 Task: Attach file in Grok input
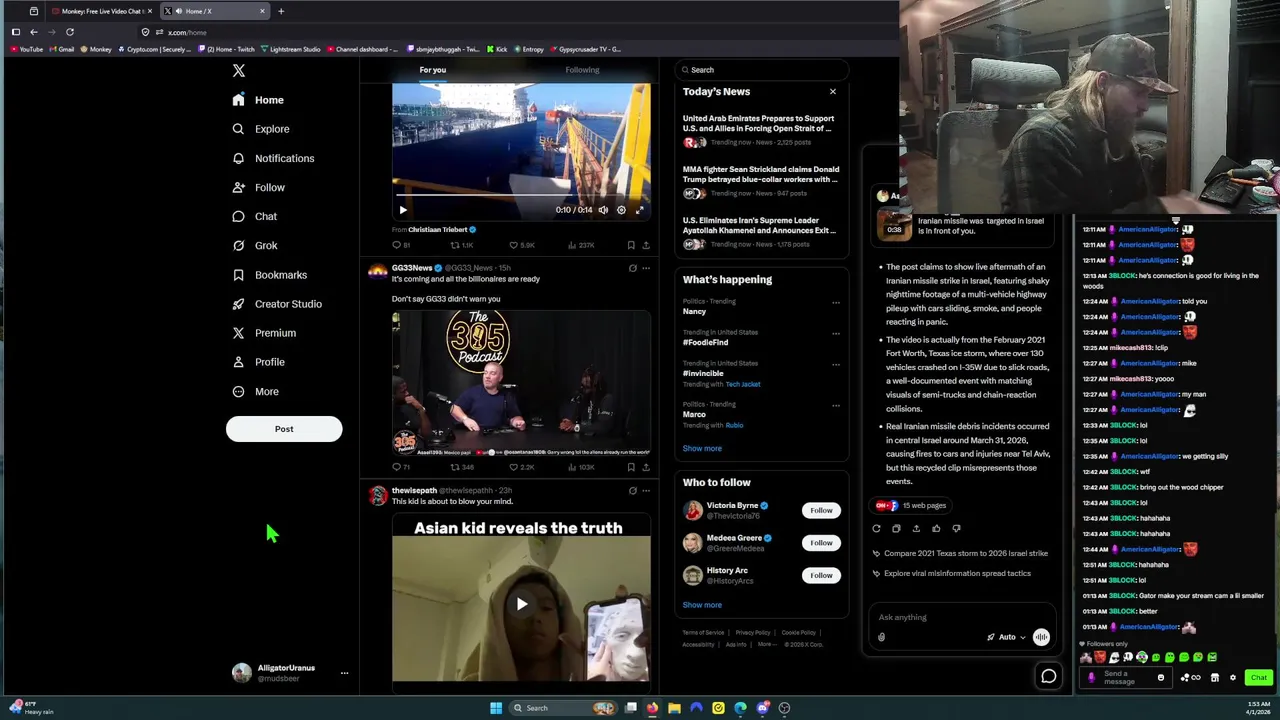(x=881, y=637)
